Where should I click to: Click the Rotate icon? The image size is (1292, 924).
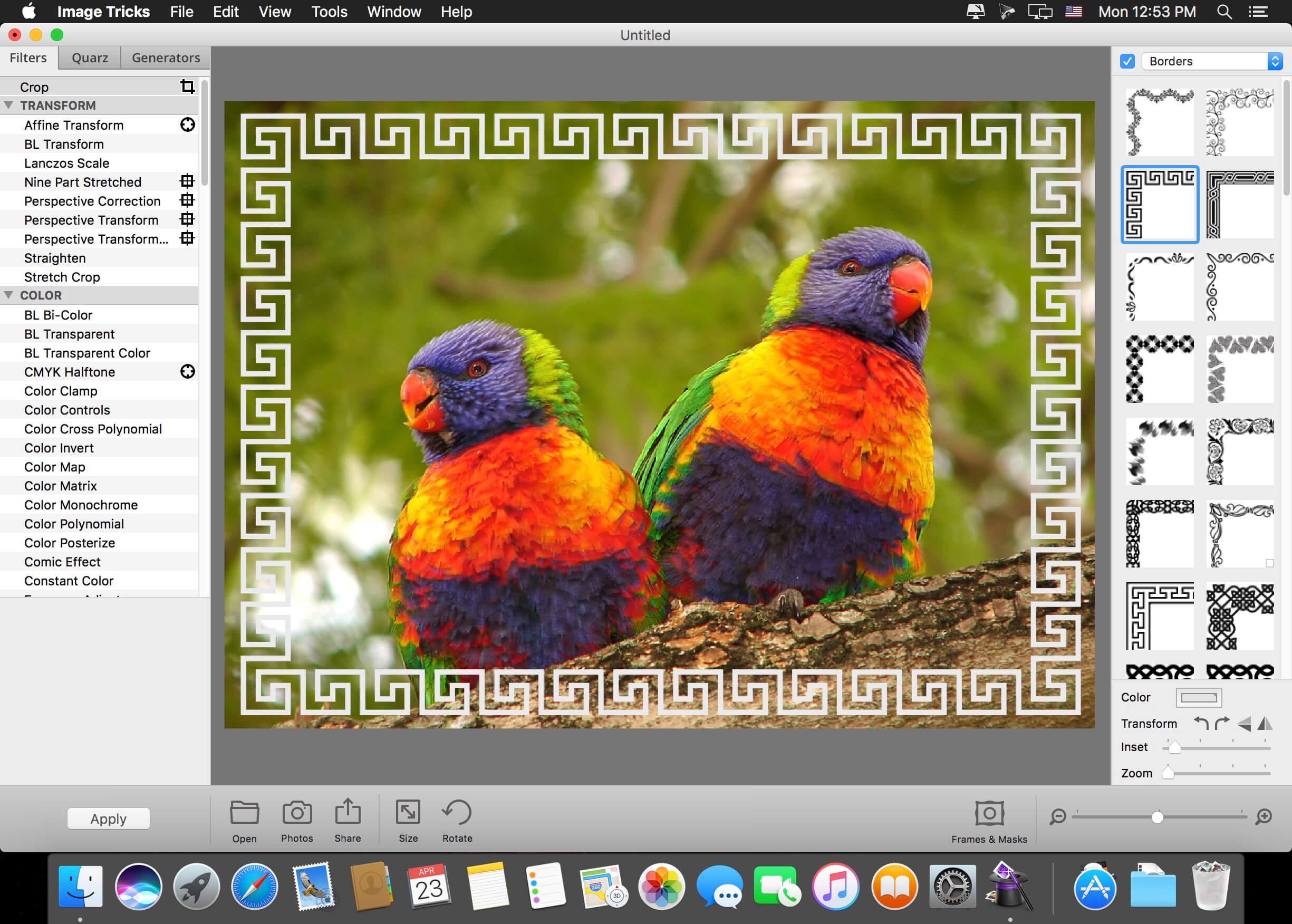pyautogui.click(x=457, y=813)
